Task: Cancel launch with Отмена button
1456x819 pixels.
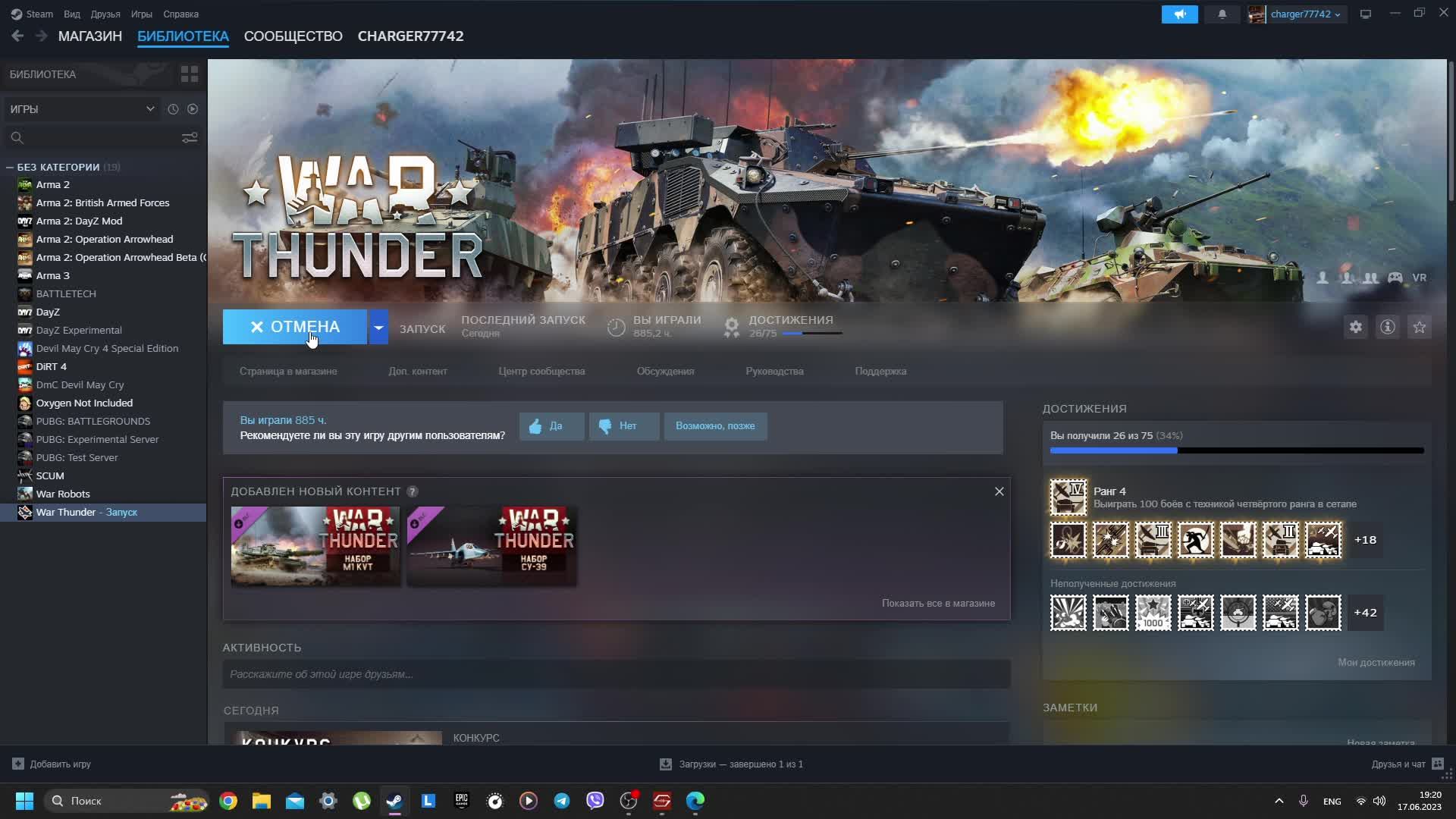Action: [x=294, y=327]
